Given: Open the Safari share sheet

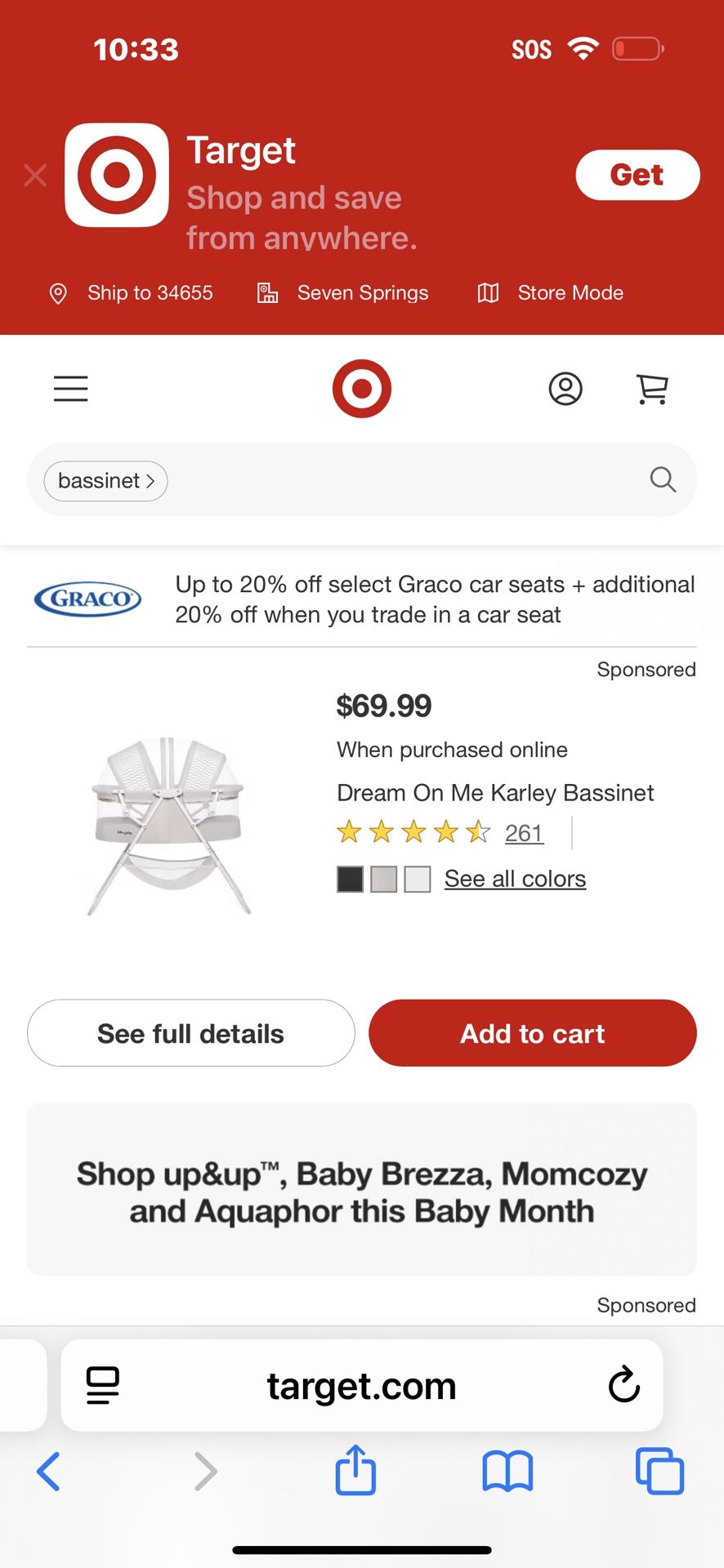Looking at the screenshot, I should click(x=355, y=1471).
